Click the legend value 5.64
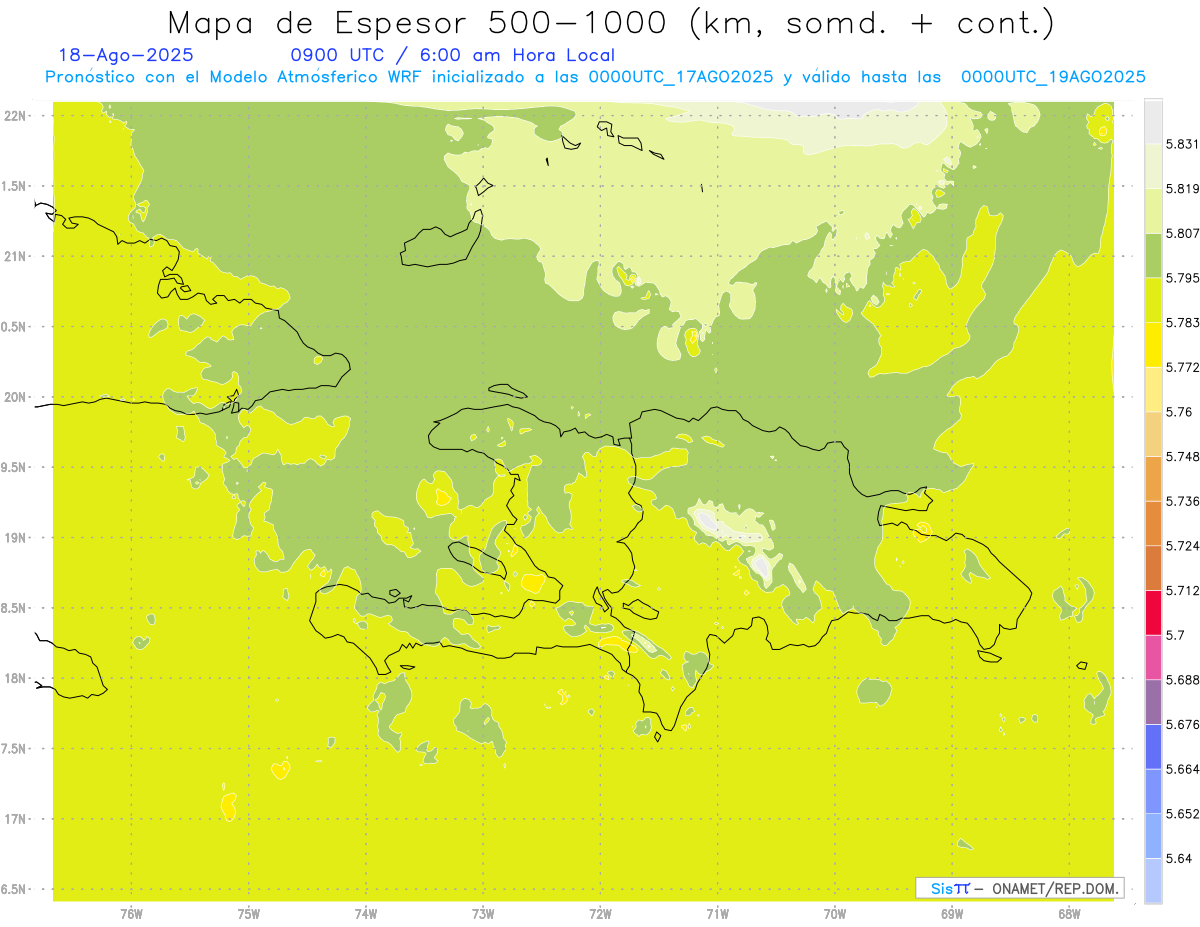Image resolution: width=1200 pixels, height=927 pixels. click(1179, 858)
